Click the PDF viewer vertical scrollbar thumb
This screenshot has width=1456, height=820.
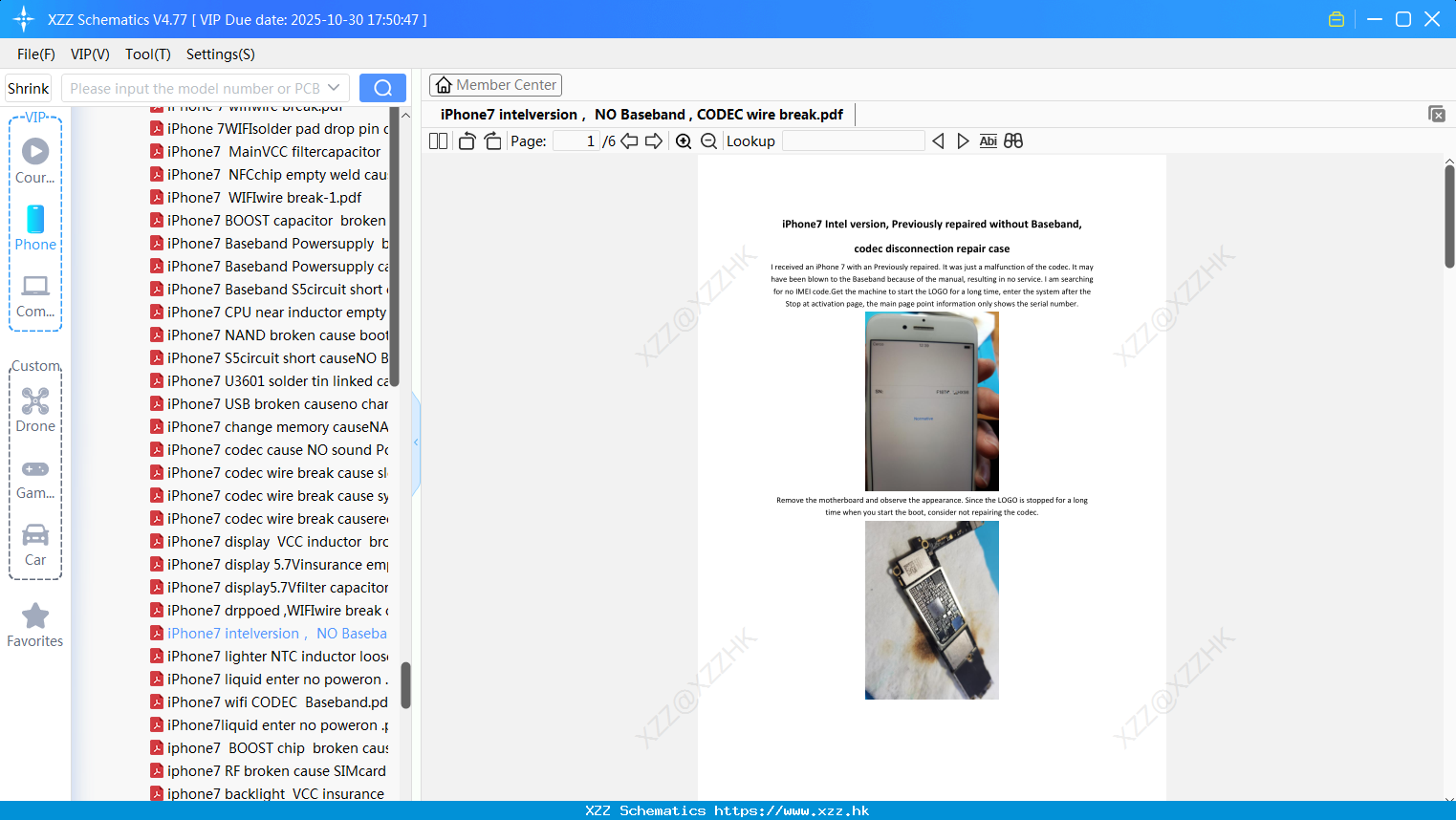click(x=1449, y=216)
